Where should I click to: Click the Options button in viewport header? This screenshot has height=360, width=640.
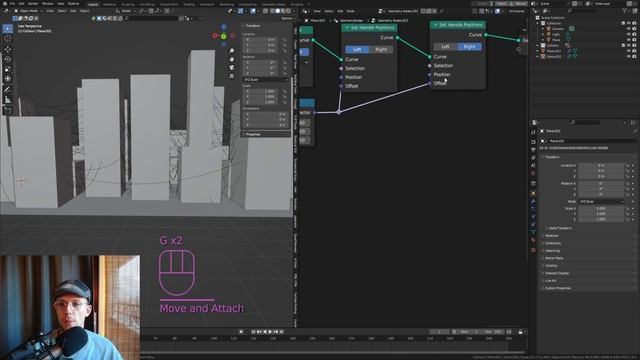click(x=287, y=18)
